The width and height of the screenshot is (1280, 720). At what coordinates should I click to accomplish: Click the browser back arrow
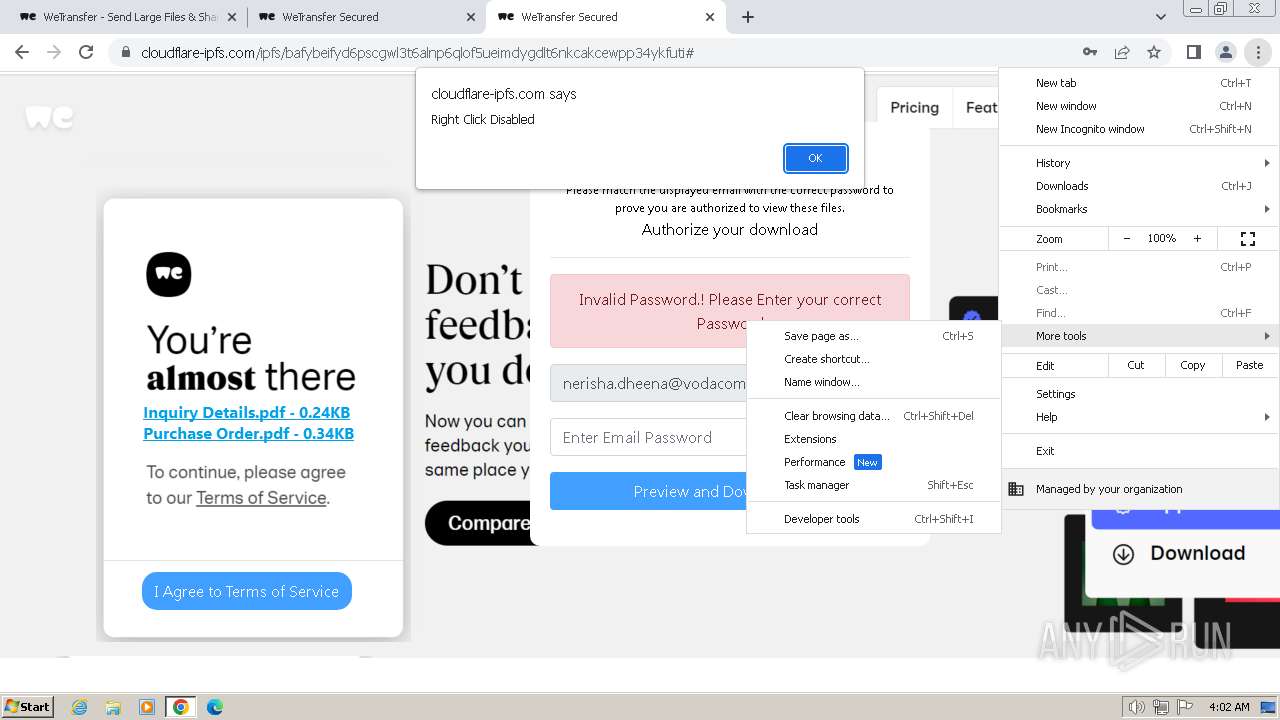[22, 52]
